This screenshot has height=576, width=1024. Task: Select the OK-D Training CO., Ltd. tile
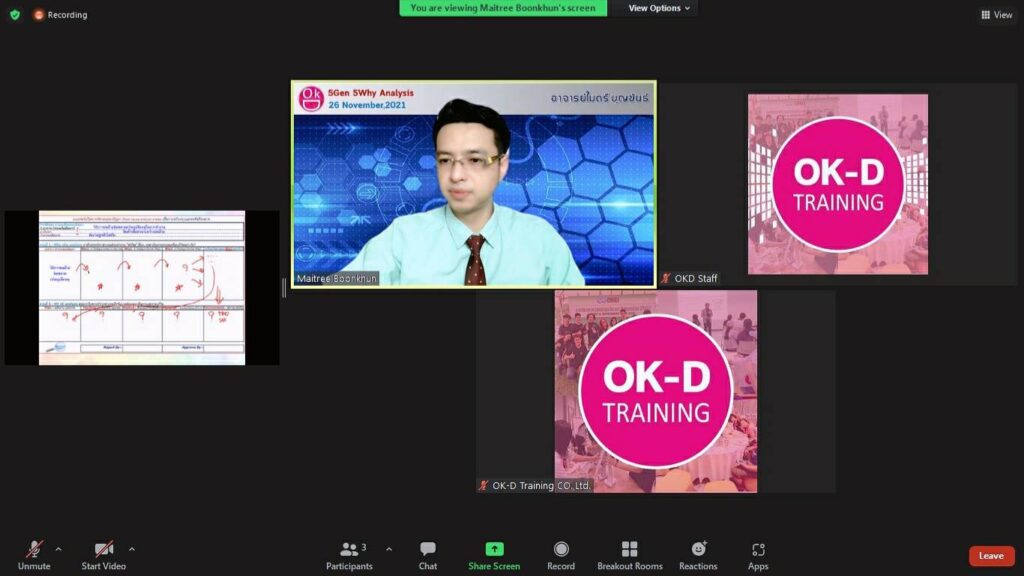pyautogui.click(x=656, y=391)
